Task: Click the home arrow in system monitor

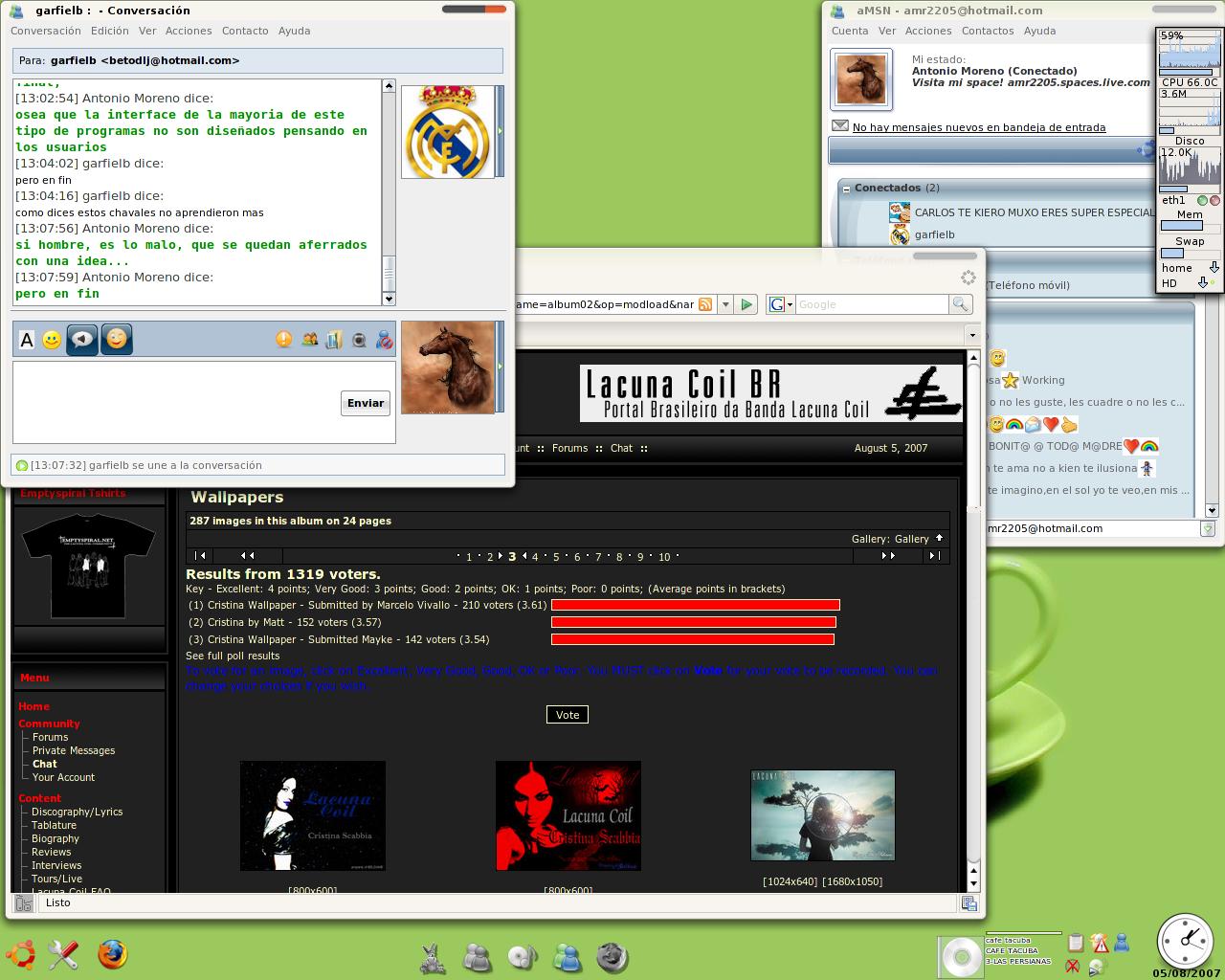Action: coord(1214,268)
